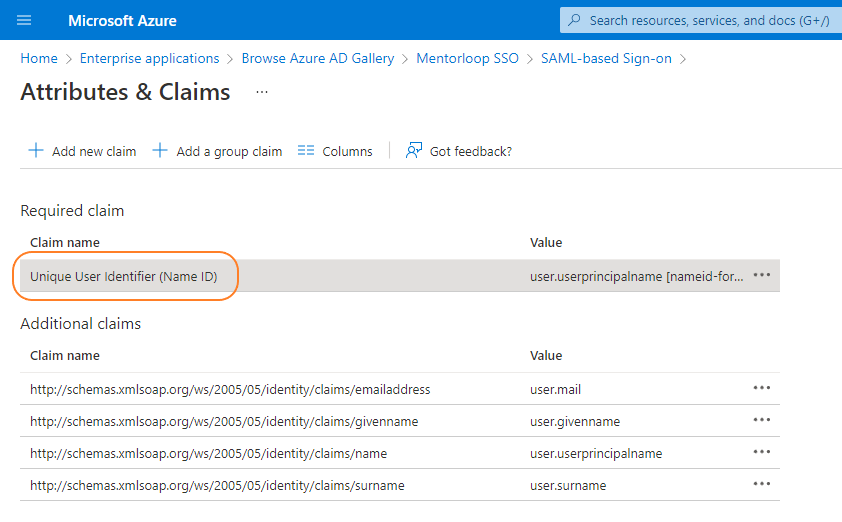Select the claims/givenname claim name

(x=224, y=422)
